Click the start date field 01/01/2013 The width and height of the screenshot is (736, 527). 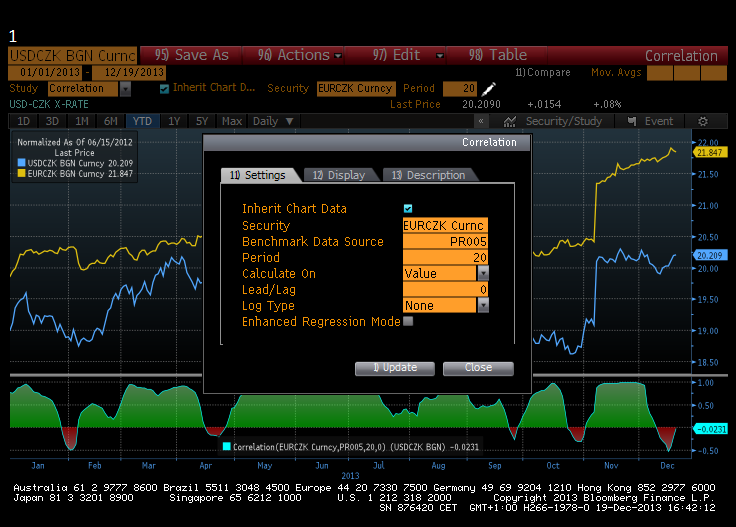(45, 73)
